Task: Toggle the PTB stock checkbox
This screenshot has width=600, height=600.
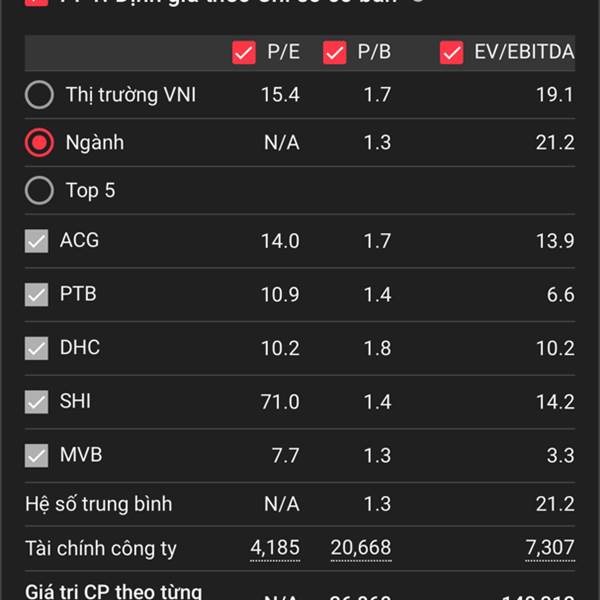Action: [36, 295]
